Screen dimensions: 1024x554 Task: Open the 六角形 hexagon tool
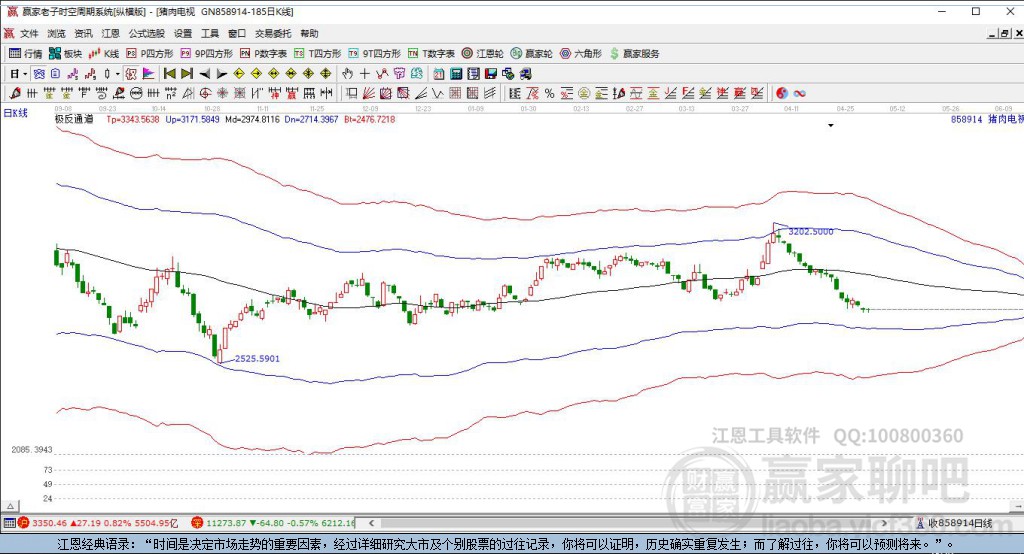tap(581, 54)
